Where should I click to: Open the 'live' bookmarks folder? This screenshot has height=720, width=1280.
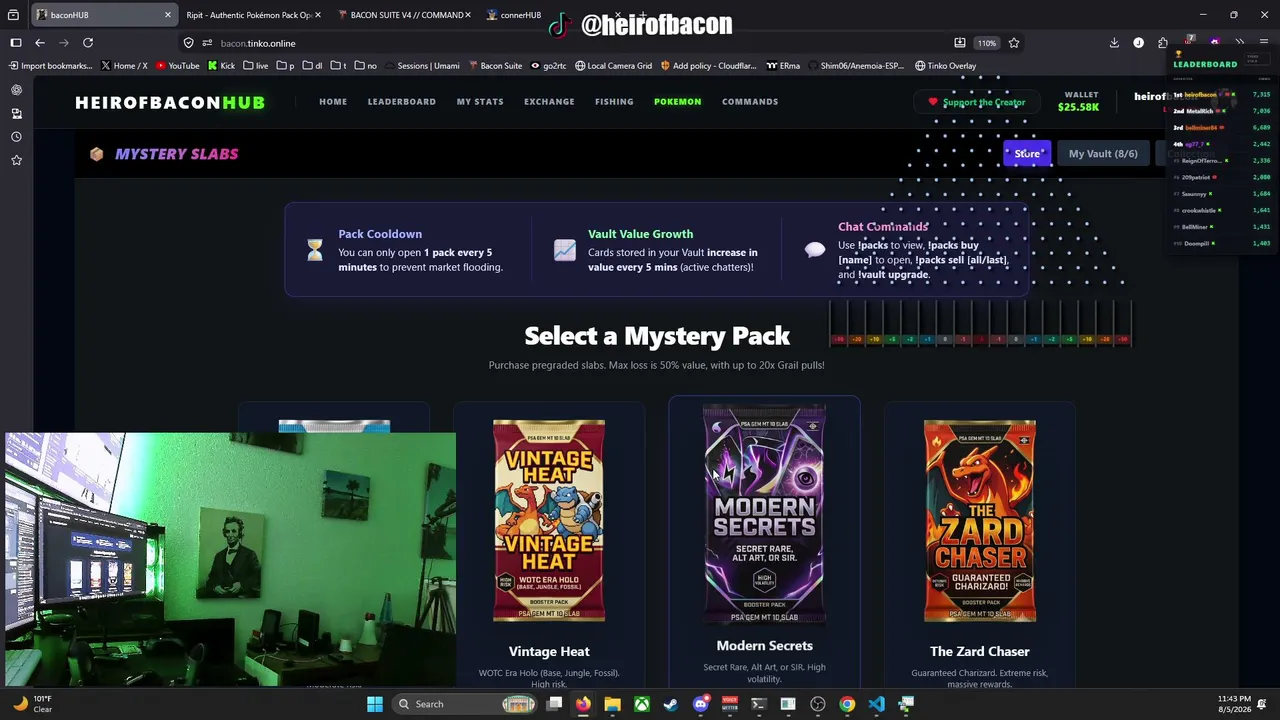click(x=256, y=66)
